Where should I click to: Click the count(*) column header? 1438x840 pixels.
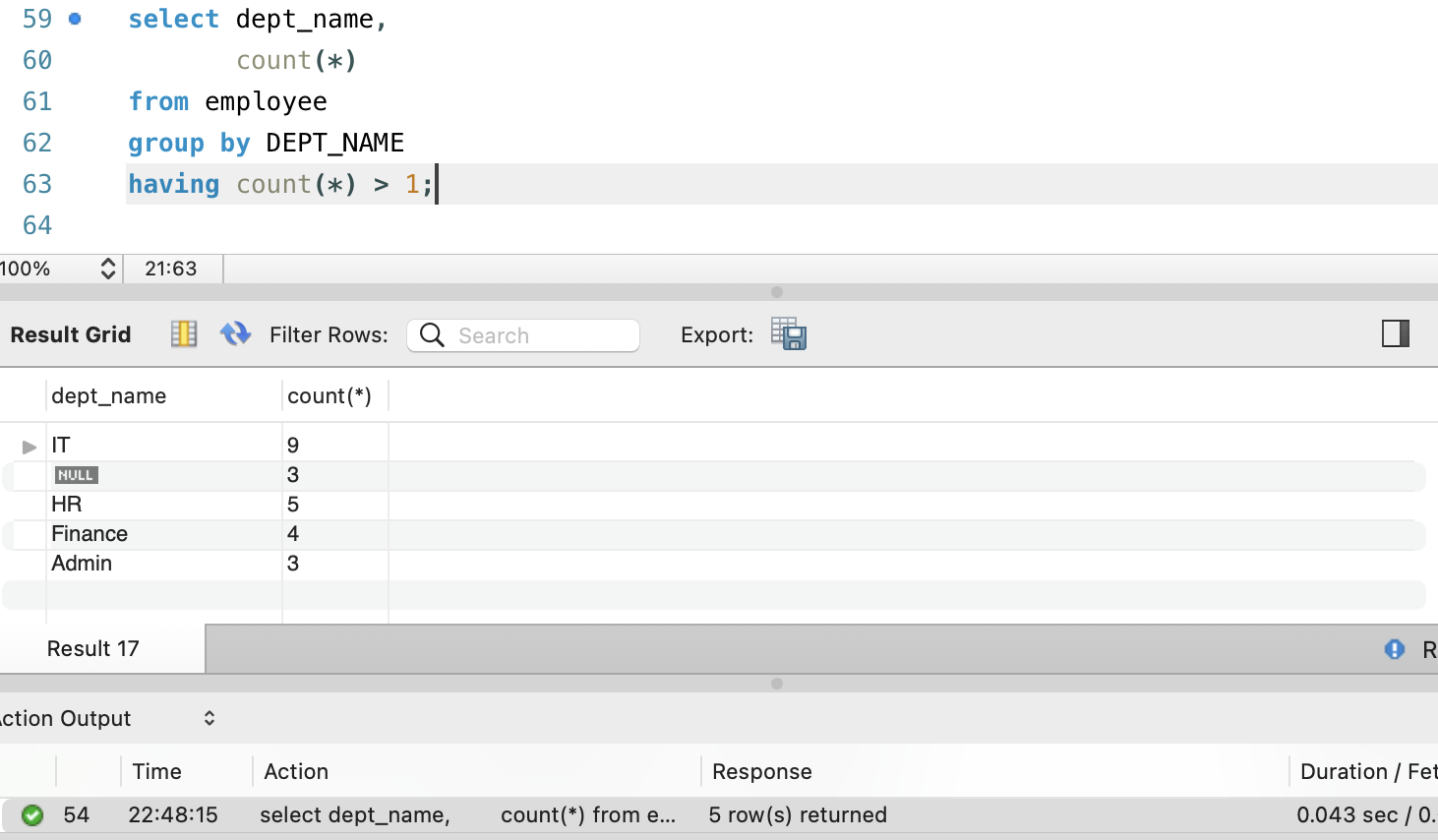click(x=330, y=395)
